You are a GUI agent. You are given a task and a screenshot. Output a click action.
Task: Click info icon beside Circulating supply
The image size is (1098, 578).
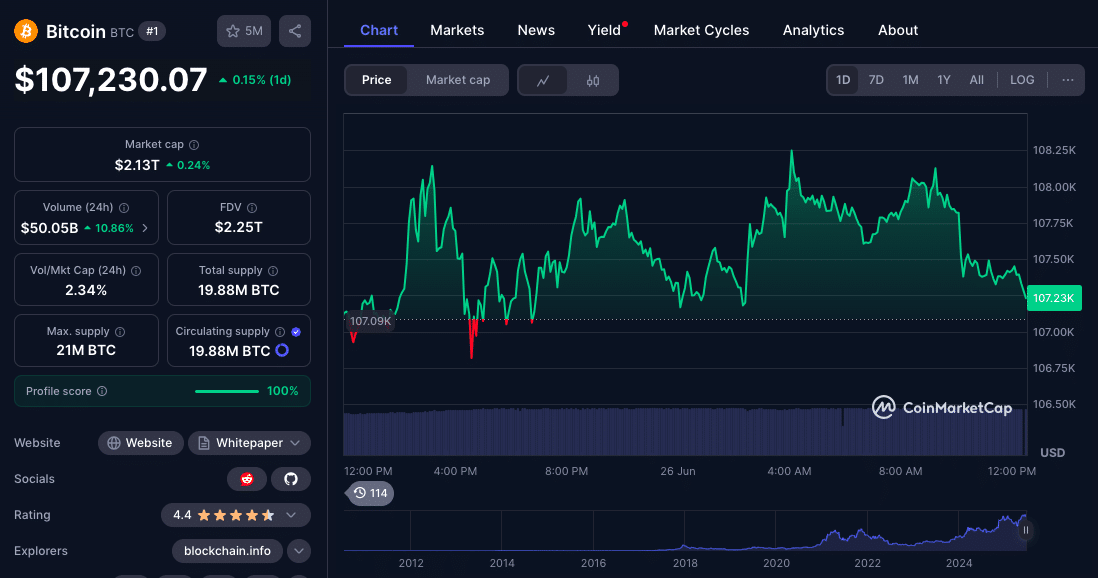[x=280, y=332]
